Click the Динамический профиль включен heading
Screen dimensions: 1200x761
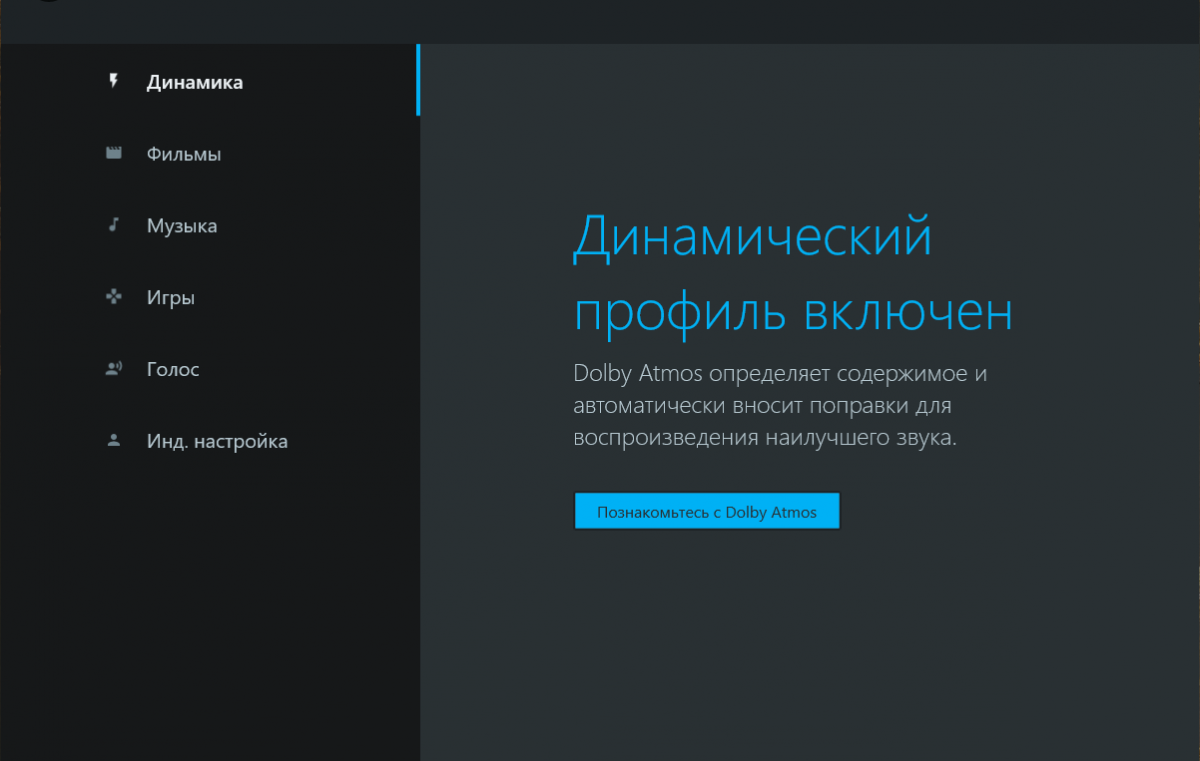[x=793, y=275]
